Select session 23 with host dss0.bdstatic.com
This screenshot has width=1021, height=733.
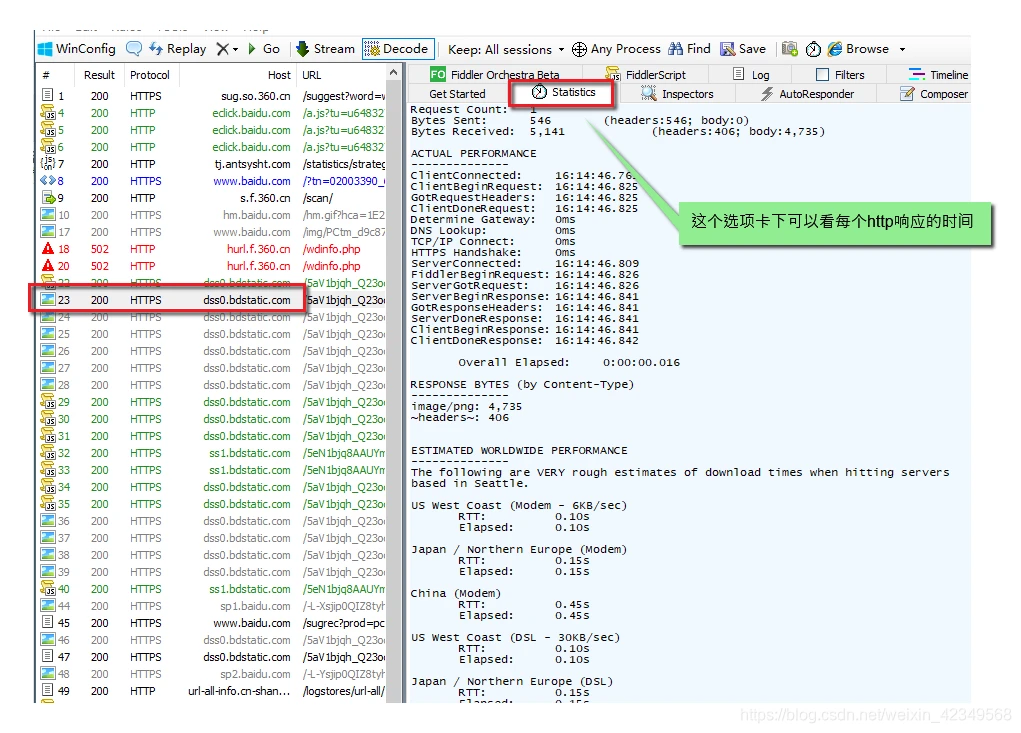(212, 299)
